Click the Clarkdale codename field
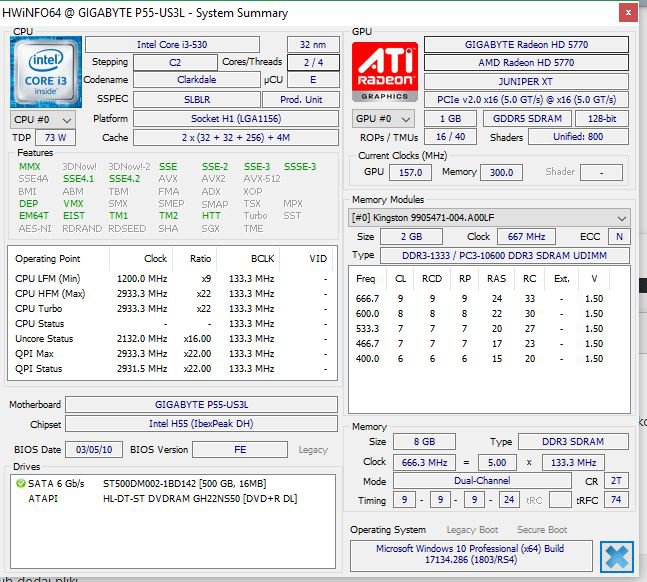The width and height of the screenshot is (647, 582). pyautogui.click(x=197, y=80)
